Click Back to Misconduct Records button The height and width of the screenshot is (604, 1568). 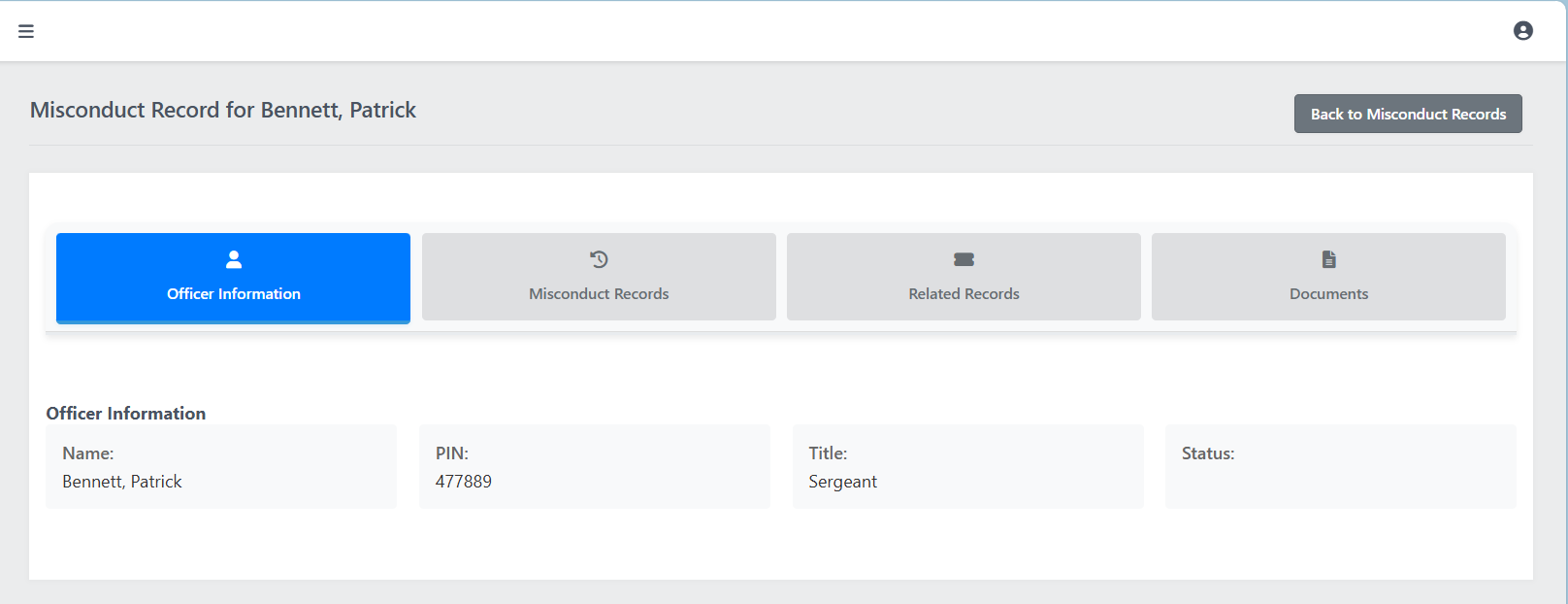(1408, 114)
